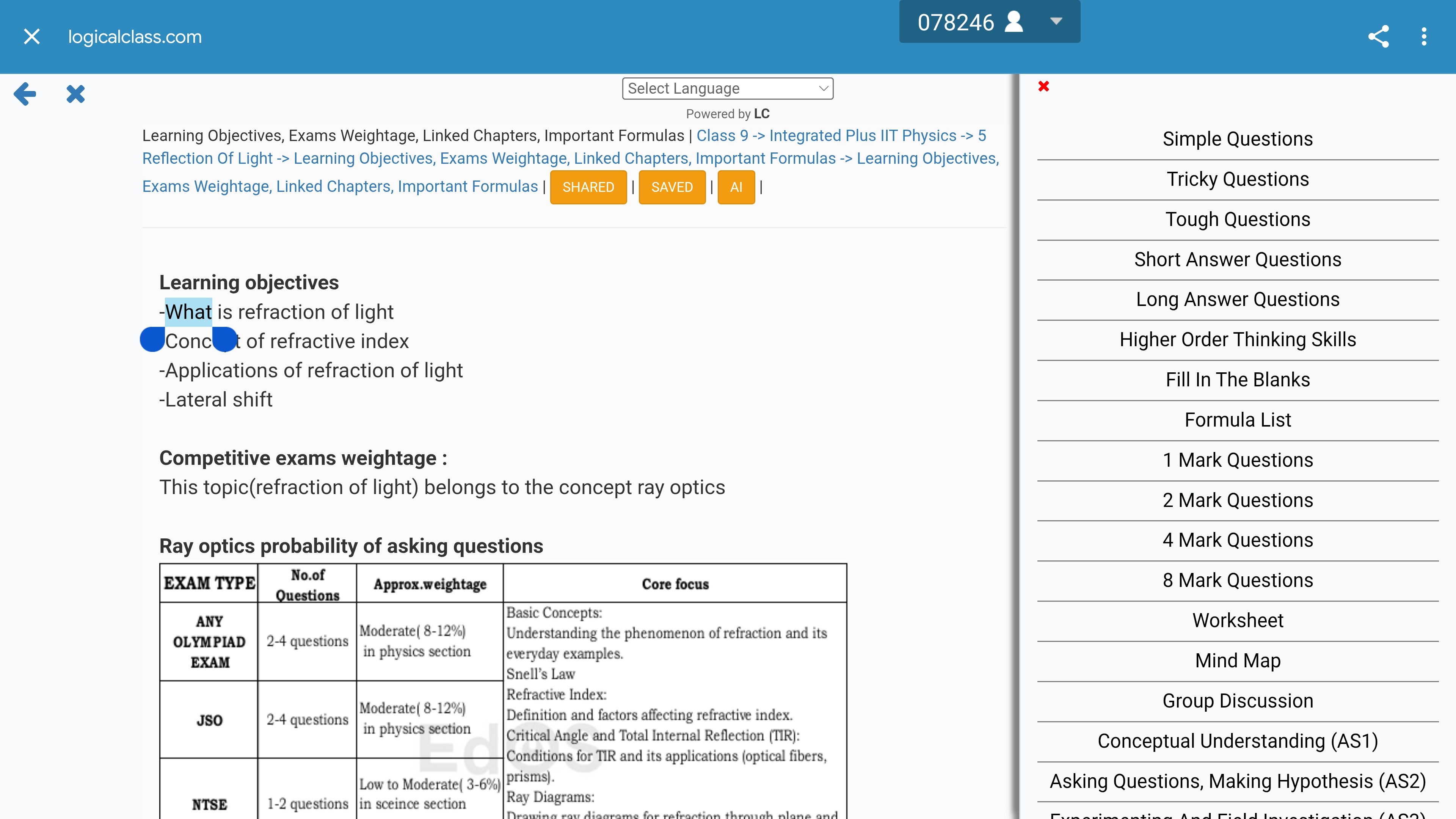Close side panel with red X
The height and width of the screenshot is (819, 1456).
pyautogui.click(x=1043, y=86)
